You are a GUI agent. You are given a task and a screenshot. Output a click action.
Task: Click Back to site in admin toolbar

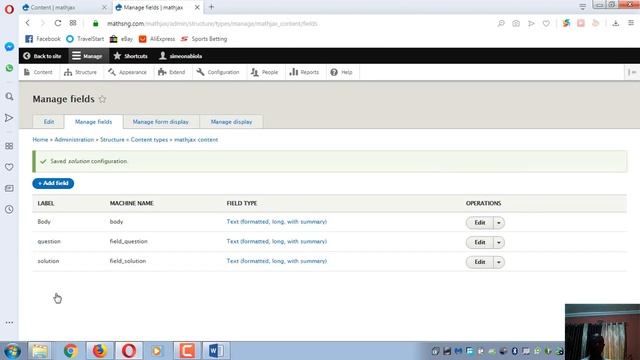[x=42, y=56]
